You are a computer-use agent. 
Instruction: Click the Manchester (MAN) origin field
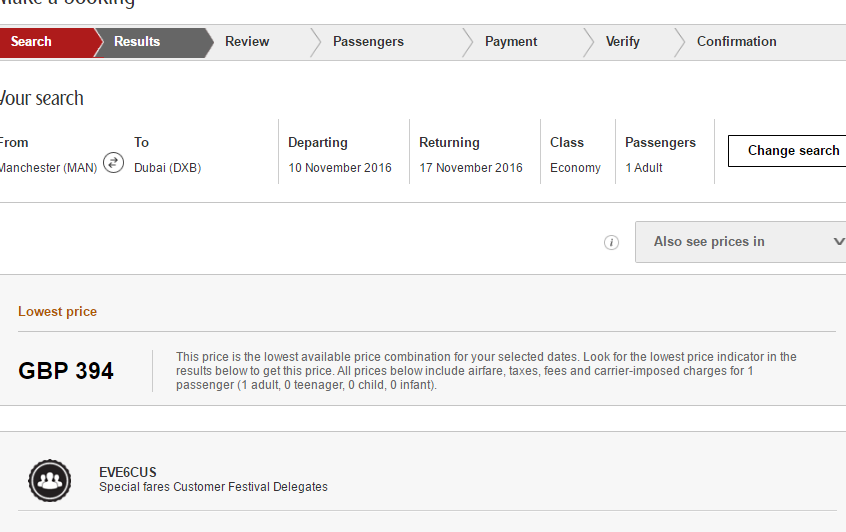click(x=47, y=168)
